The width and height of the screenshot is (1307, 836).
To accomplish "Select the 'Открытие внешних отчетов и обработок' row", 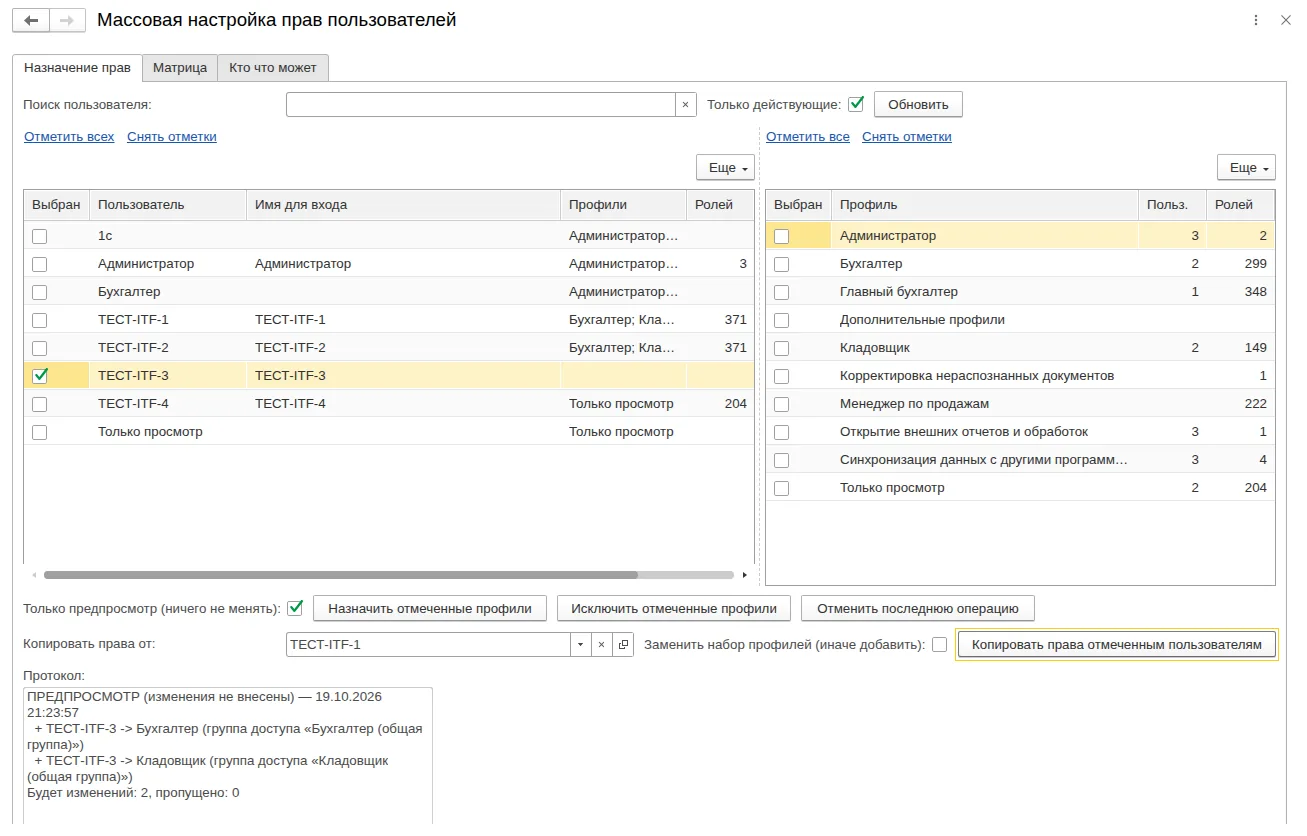I will pos(1020,432).
